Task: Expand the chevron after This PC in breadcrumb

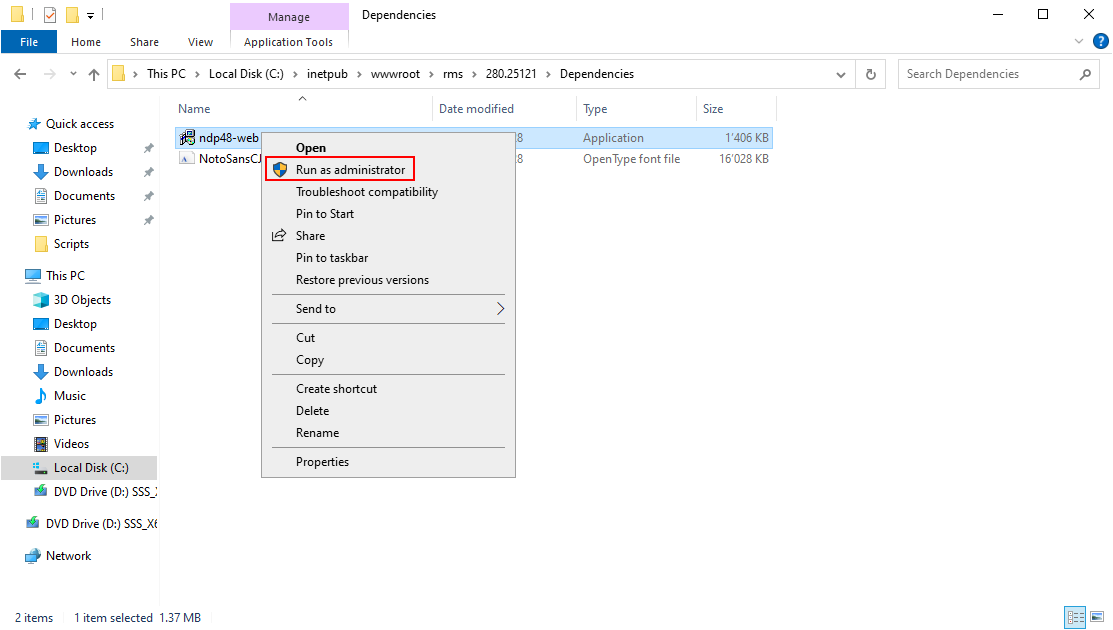Action: point(197,74)
